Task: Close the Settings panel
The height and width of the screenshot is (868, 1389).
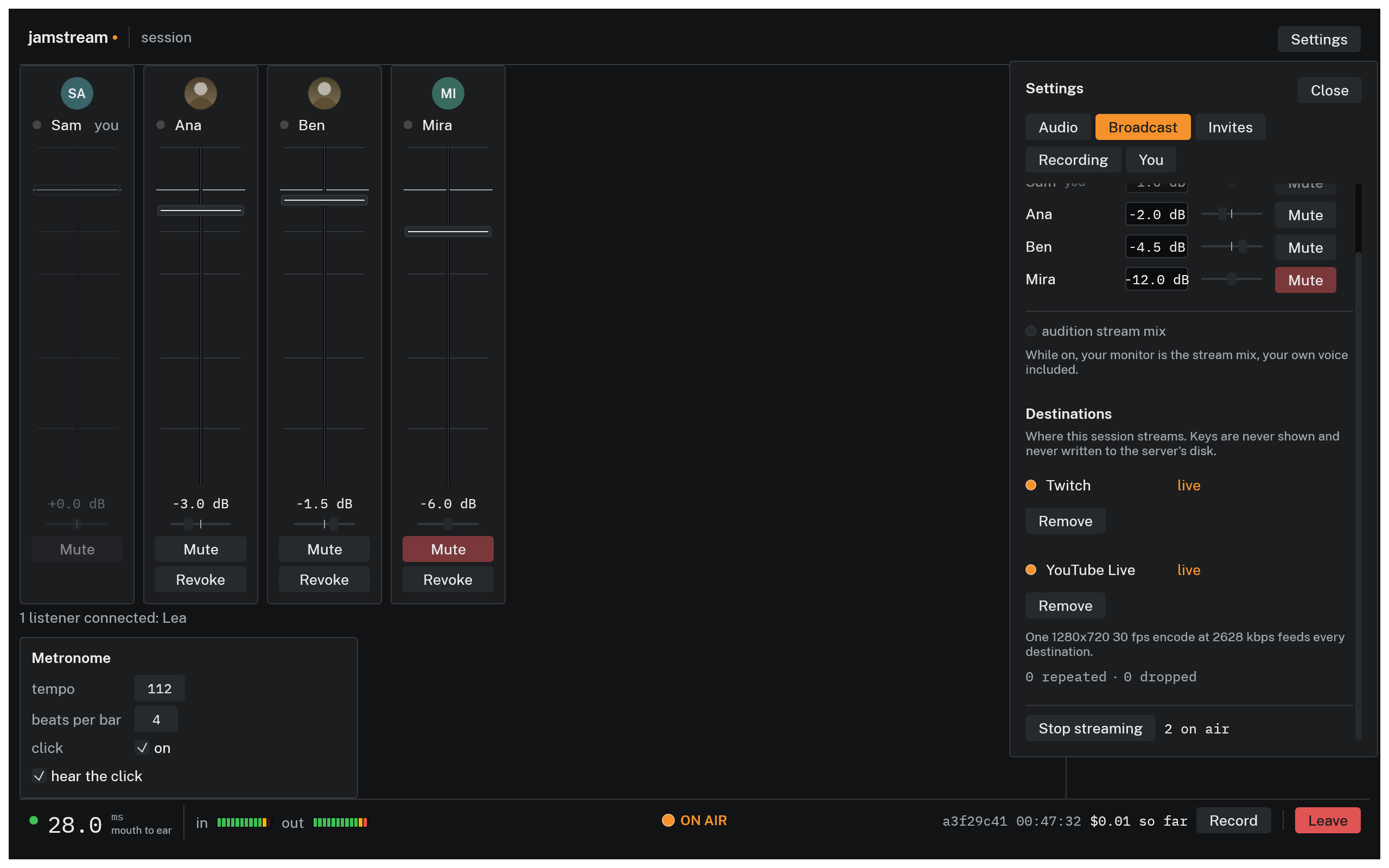Action: pyautogui.click(x=1329, y=90)
